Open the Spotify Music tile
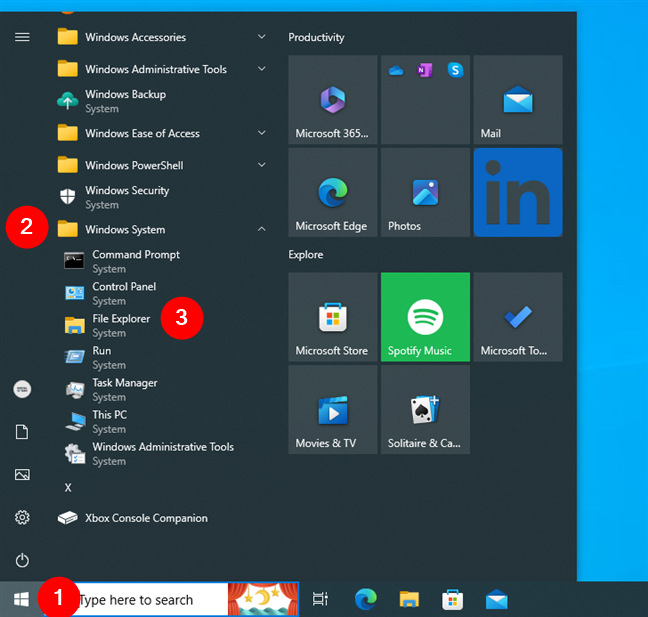The image size is (648, 617). click(425, 317)
